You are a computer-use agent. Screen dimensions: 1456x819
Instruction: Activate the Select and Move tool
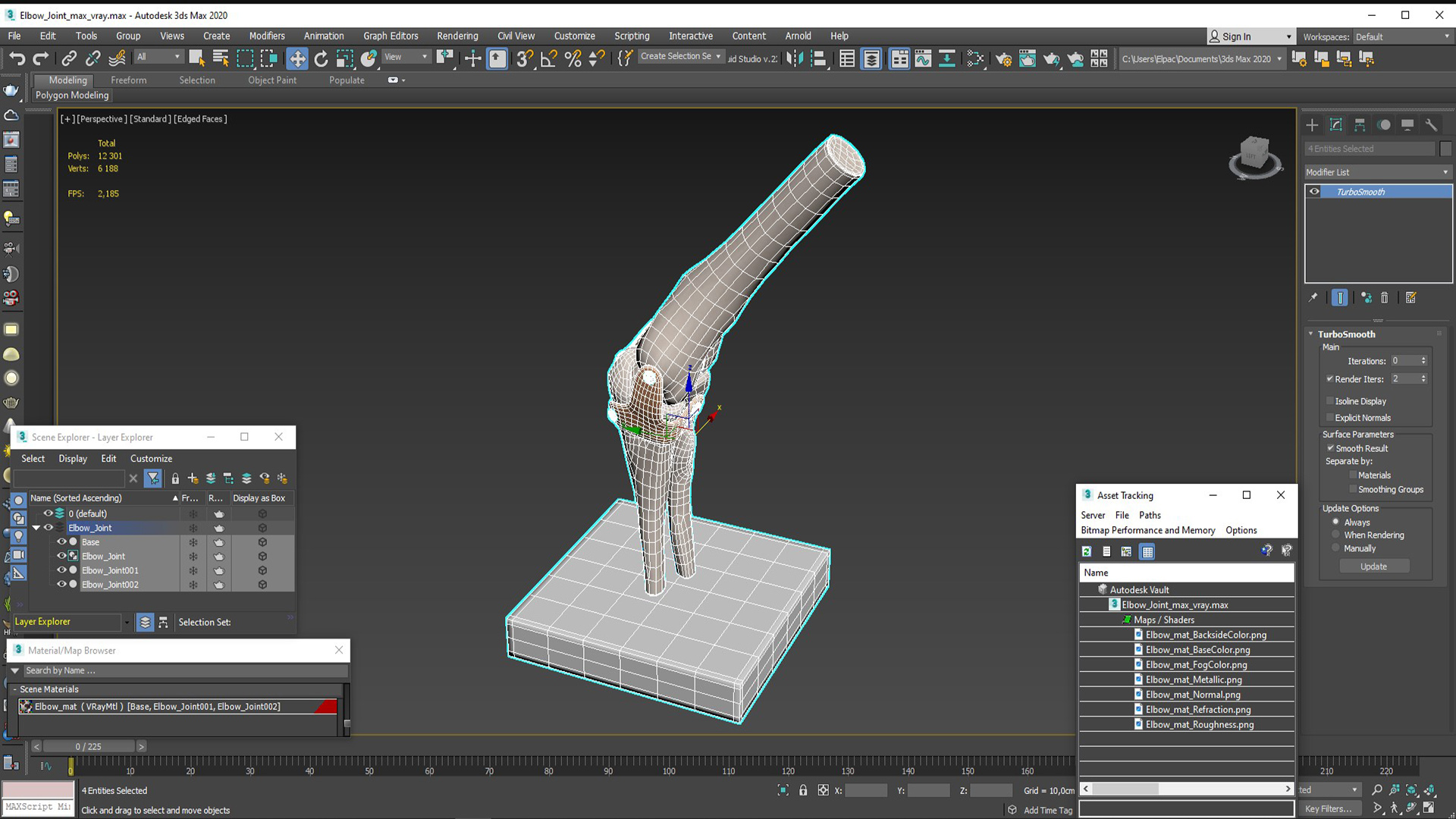[x=297, y=58]
